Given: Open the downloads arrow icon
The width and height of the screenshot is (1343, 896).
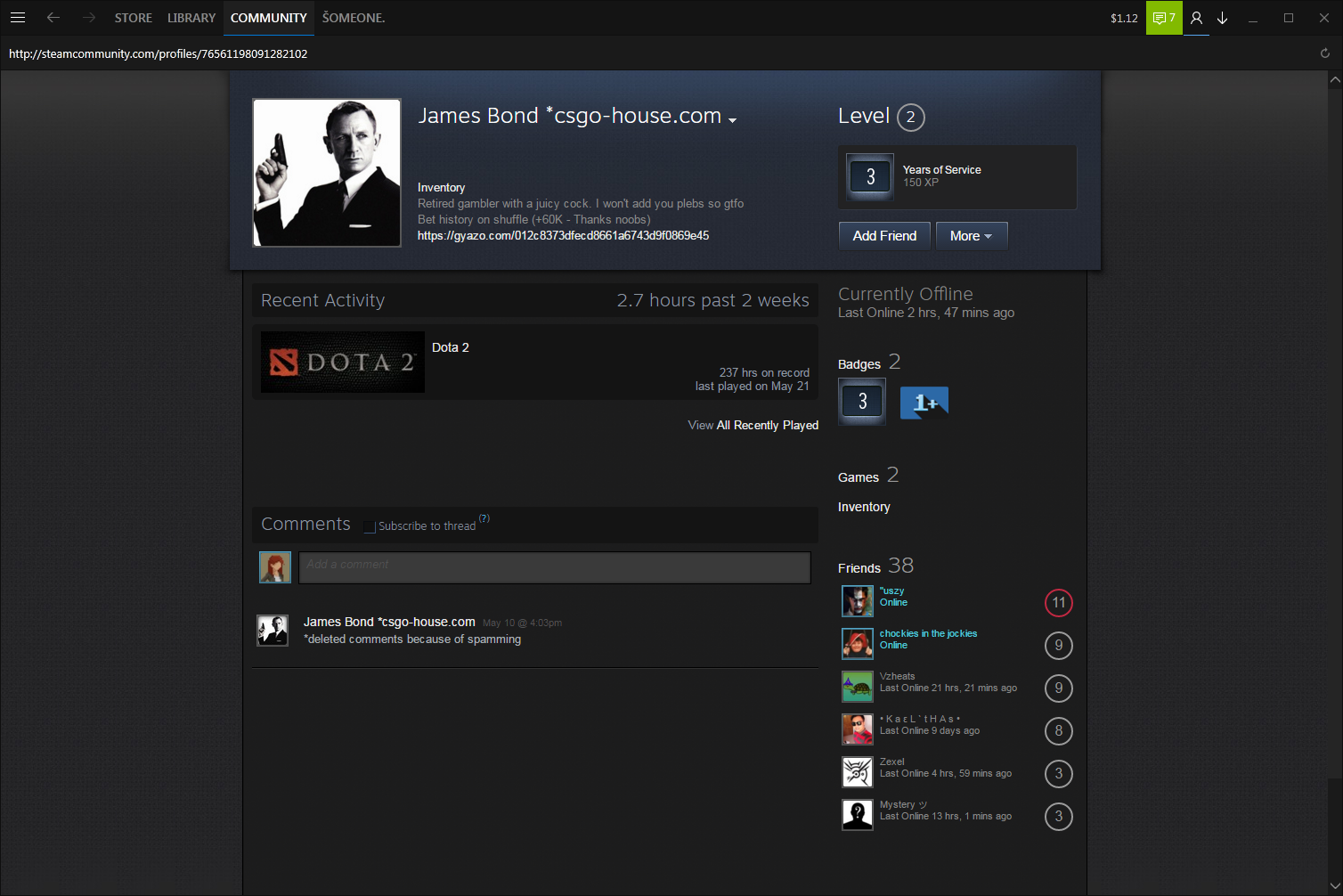Looking at the screenshot, I should [x=1223, y=18].
